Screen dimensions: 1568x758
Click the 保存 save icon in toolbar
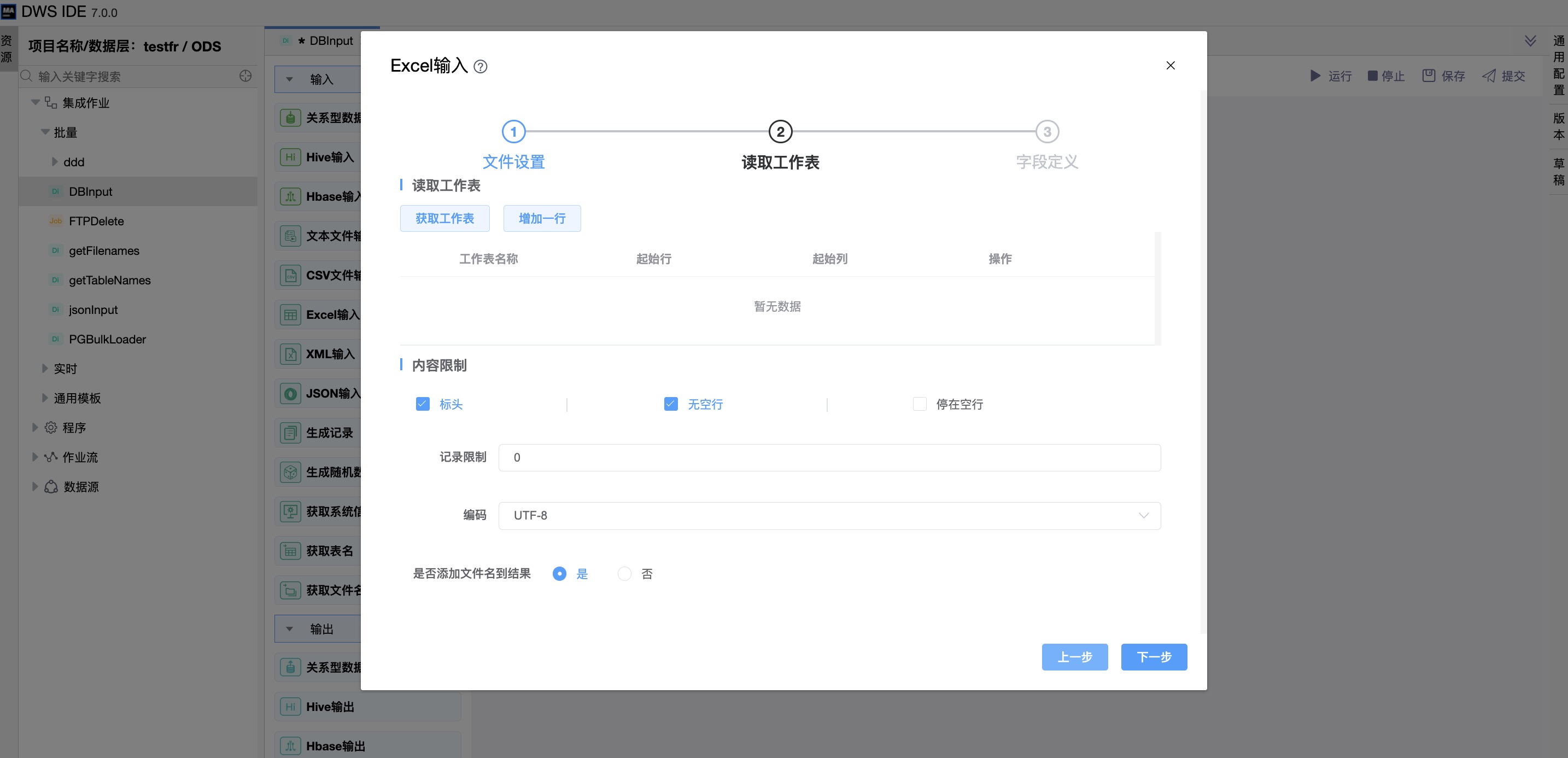click(1428, 75)
